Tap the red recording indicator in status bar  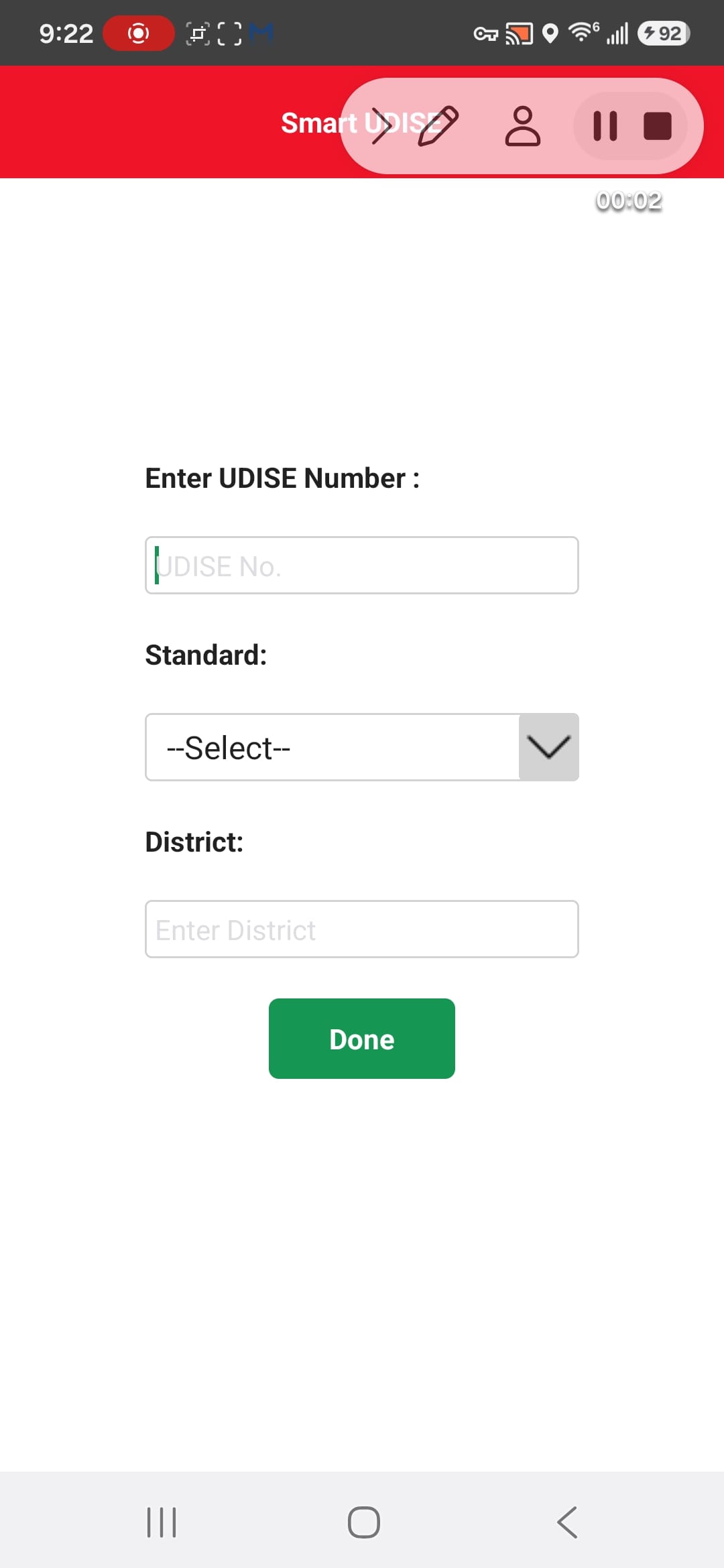coord(138,33)
